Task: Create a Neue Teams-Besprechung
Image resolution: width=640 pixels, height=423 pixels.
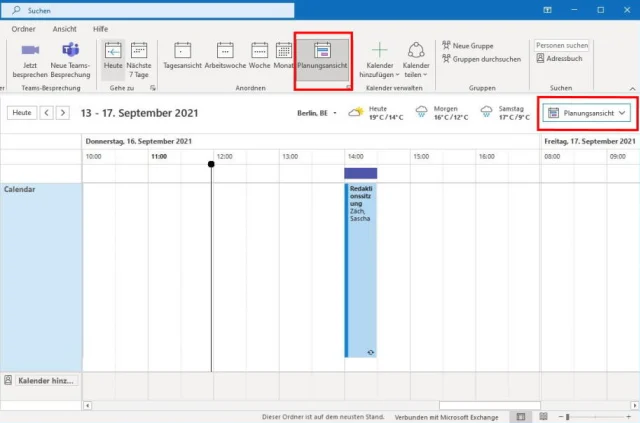Action: [71, 61]
